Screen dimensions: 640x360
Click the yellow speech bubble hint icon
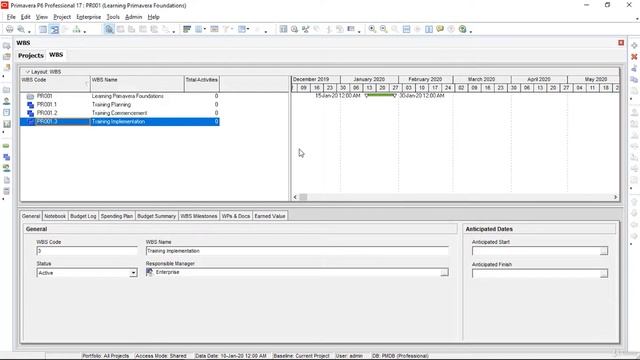click(x=440, y=29)
